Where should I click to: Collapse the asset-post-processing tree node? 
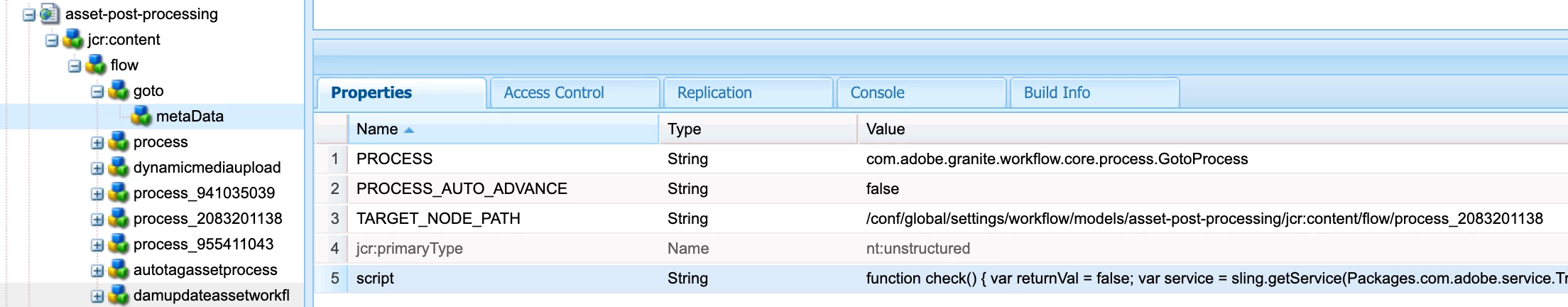pos(29,14)
